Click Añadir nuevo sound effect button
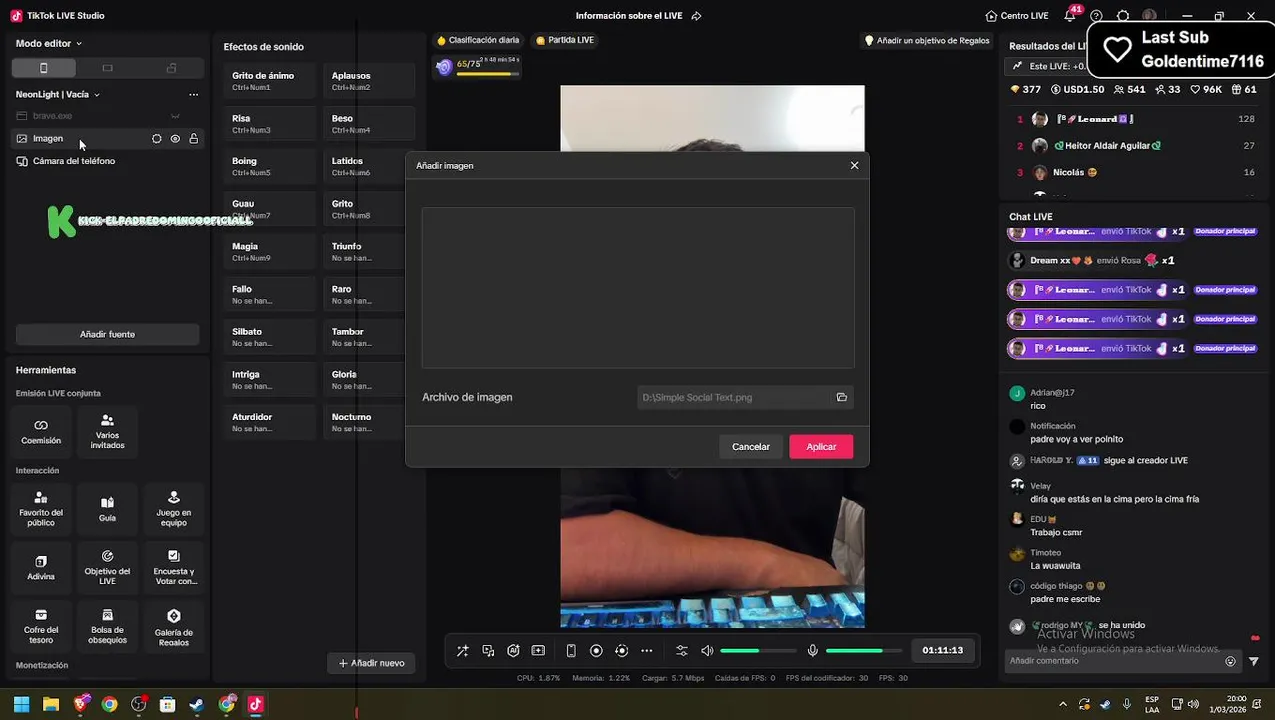The height and width of the screenshot is (720, 1275). (371, 663)
